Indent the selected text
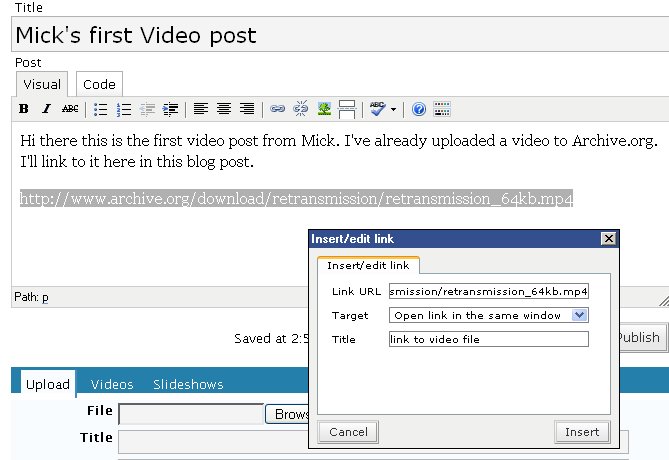The image size is (669, 460). [170, 109]
